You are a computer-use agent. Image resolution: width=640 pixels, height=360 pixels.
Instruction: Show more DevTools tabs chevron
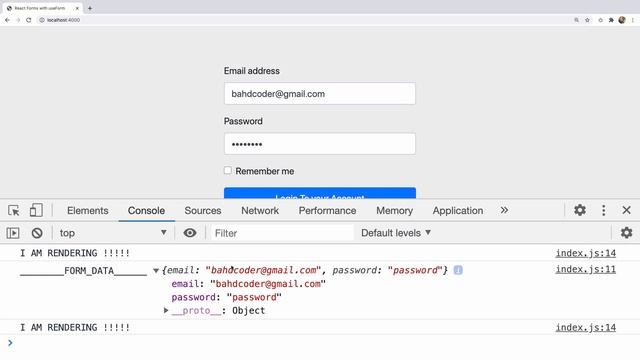[x=504, y=210]
